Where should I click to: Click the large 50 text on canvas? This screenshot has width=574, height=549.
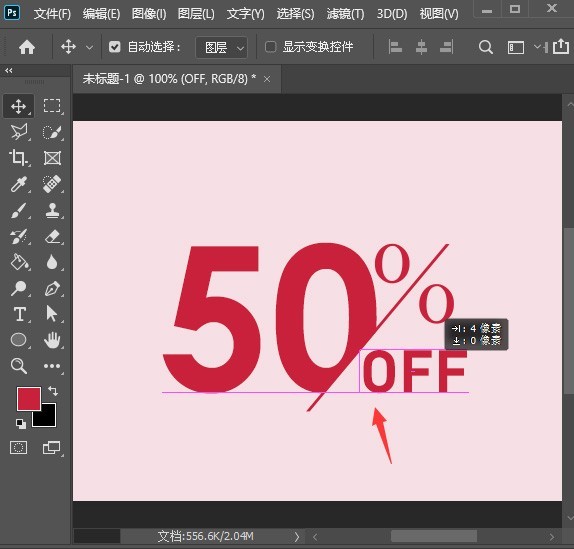[269, 318]
